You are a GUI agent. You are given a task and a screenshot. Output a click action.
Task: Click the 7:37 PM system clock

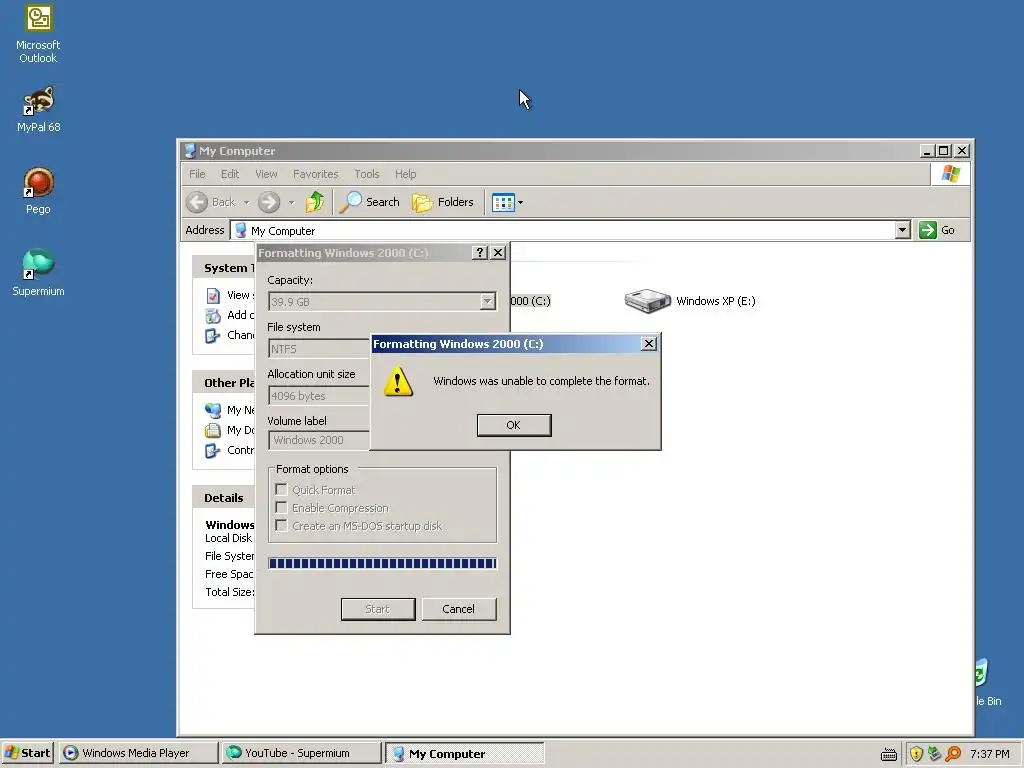click(x=989, y=754)
